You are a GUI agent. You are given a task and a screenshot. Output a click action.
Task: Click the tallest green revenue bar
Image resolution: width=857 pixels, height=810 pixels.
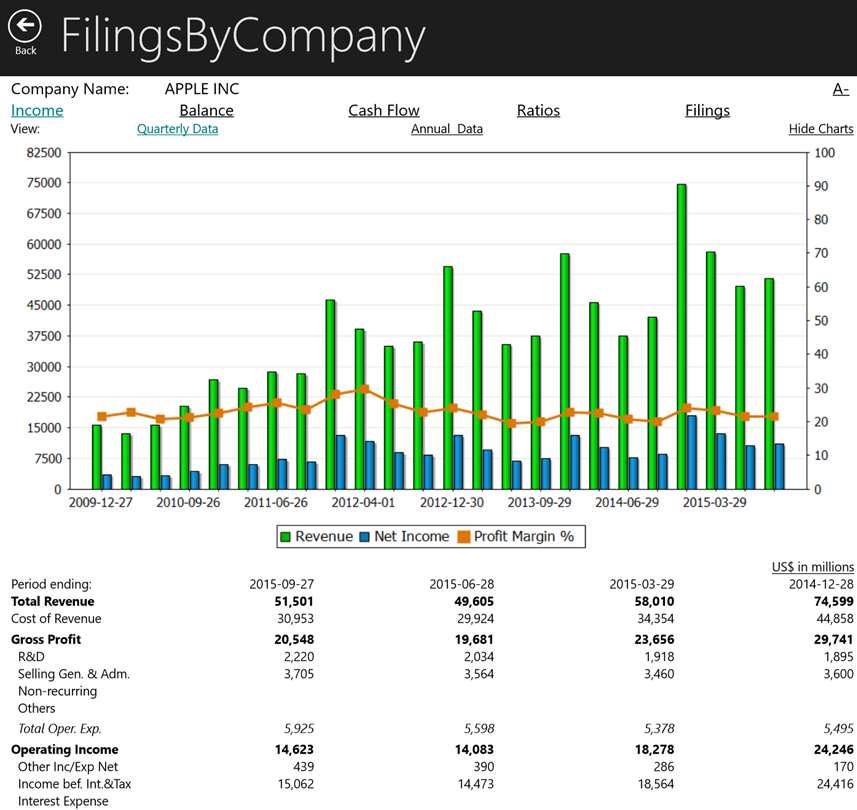pyautogui.click(x=681, y=337)
